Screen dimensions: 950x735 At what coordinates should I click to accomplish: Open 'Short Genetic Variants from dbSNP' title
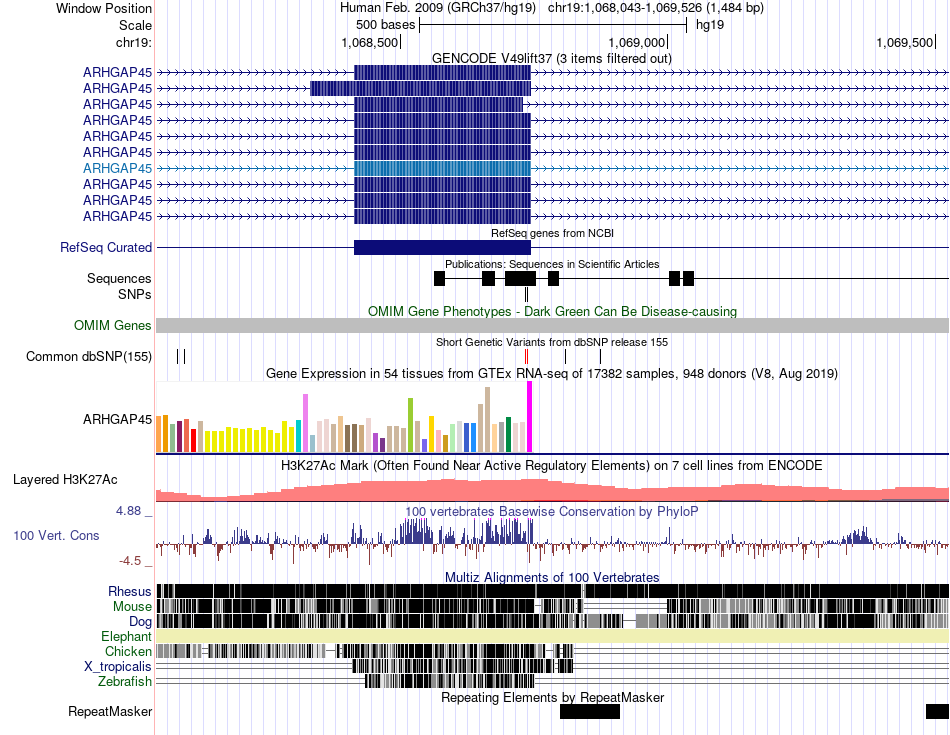point(552,342)
